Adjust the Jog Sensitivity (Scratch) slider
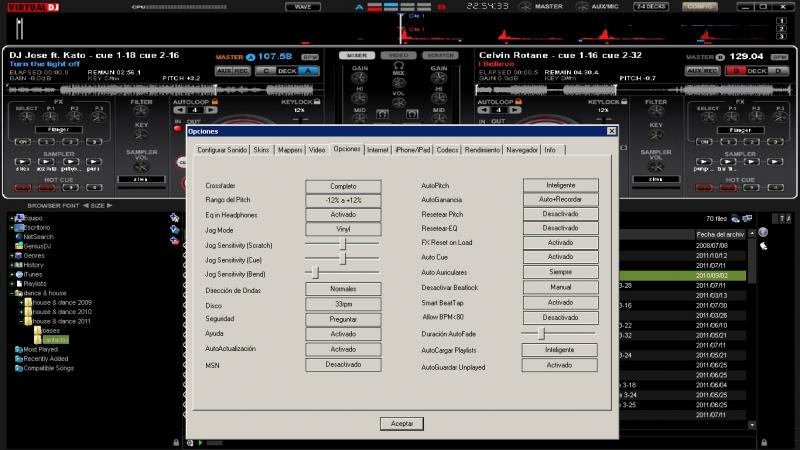Screen dimensions: 800x450 click(x=343, y=244)
